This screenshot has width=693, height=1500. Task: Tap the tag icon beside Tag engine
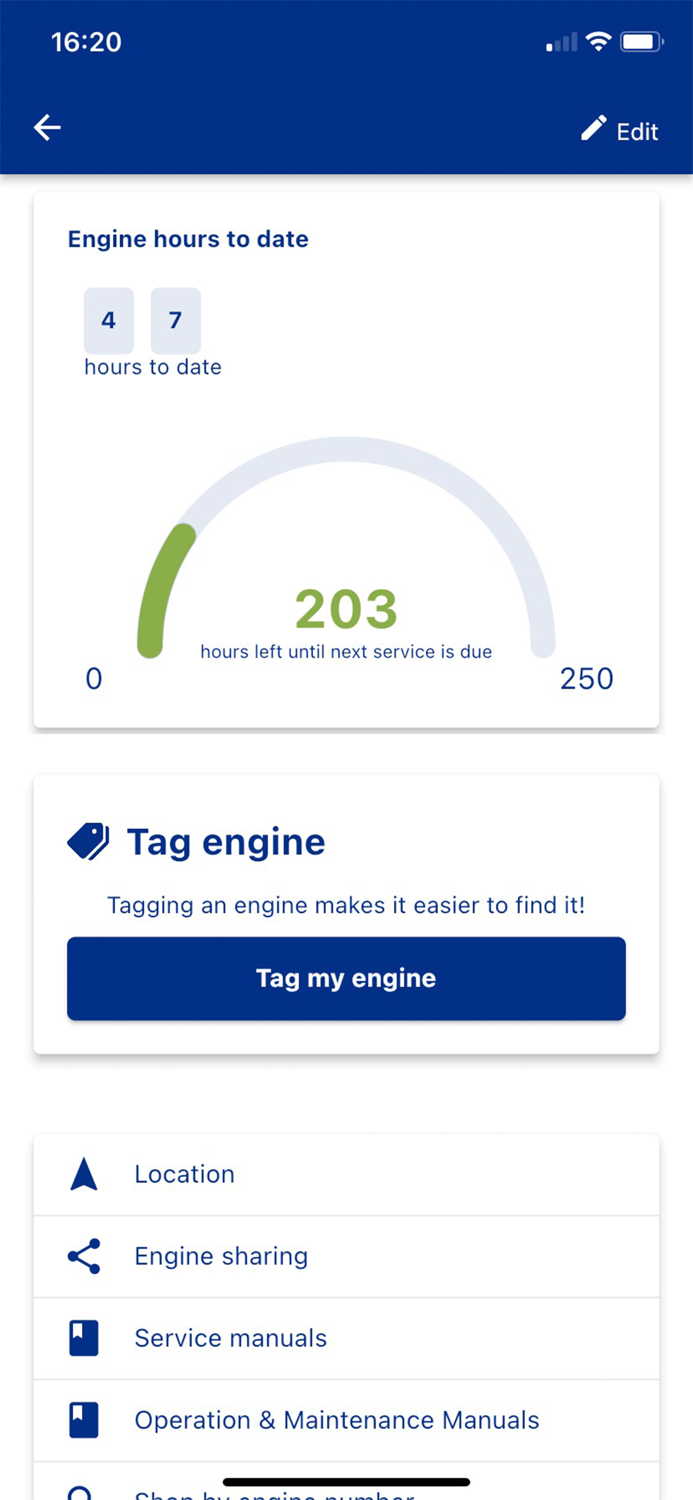(88, 841)
